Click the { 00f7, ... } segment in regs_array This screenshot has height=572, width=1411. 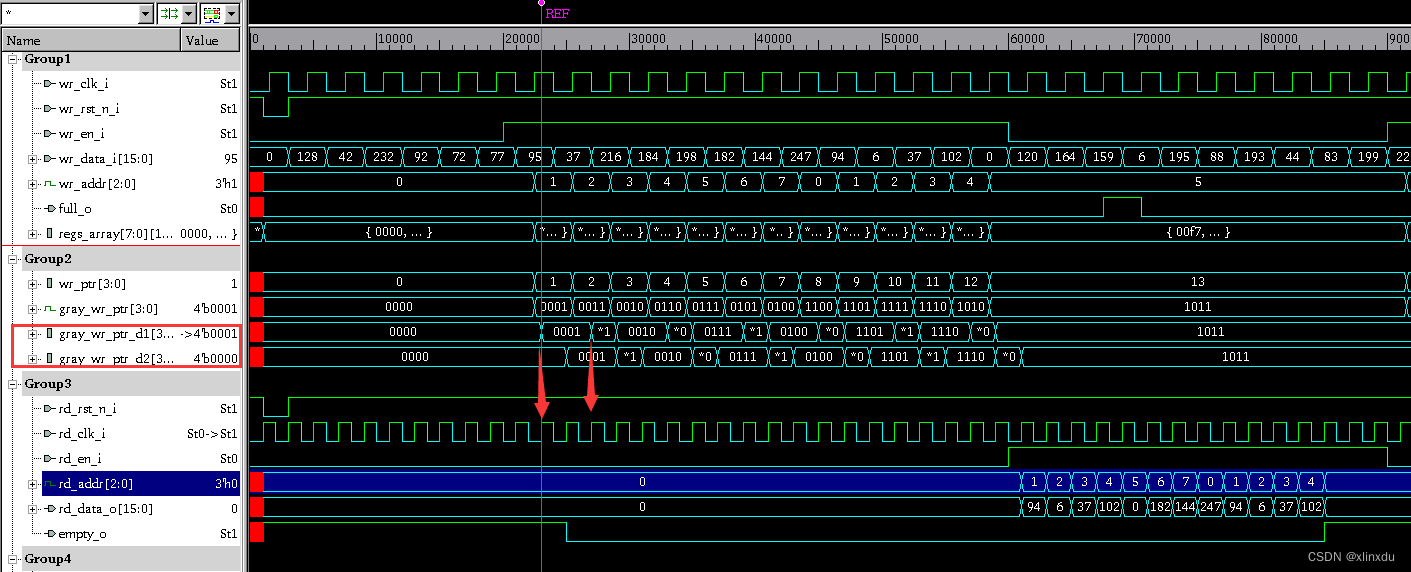(x=1198, y=232)
